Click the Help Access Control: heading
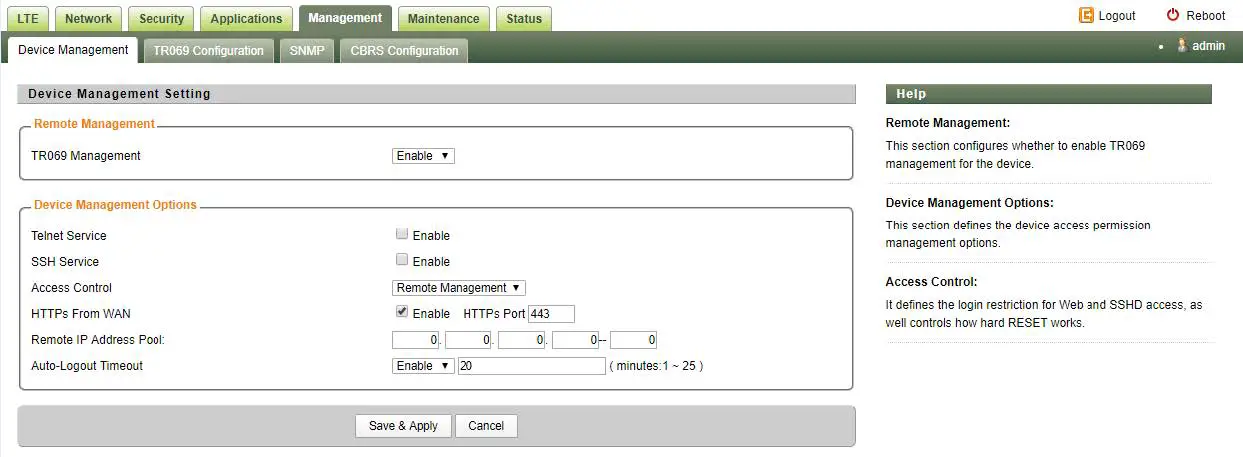1243x457 pixels. coord(931,282)
